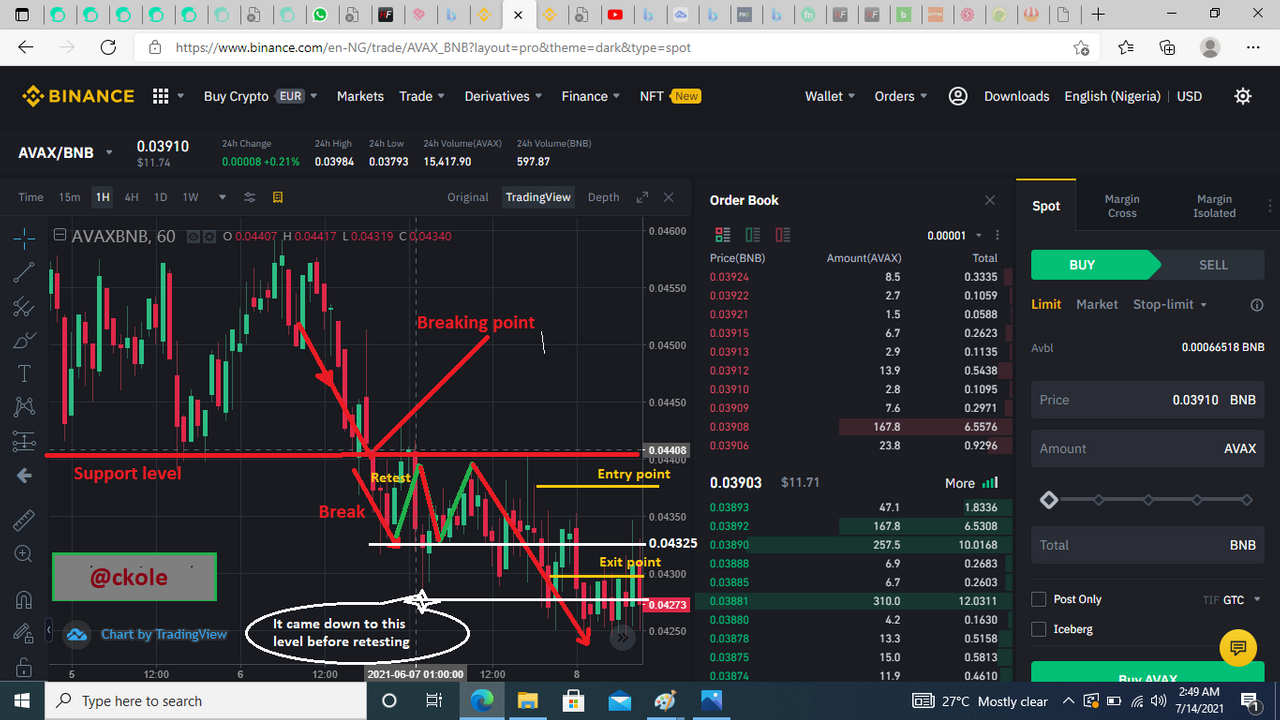Open the TIF GTC dropdown

(x=1232, y=600)
